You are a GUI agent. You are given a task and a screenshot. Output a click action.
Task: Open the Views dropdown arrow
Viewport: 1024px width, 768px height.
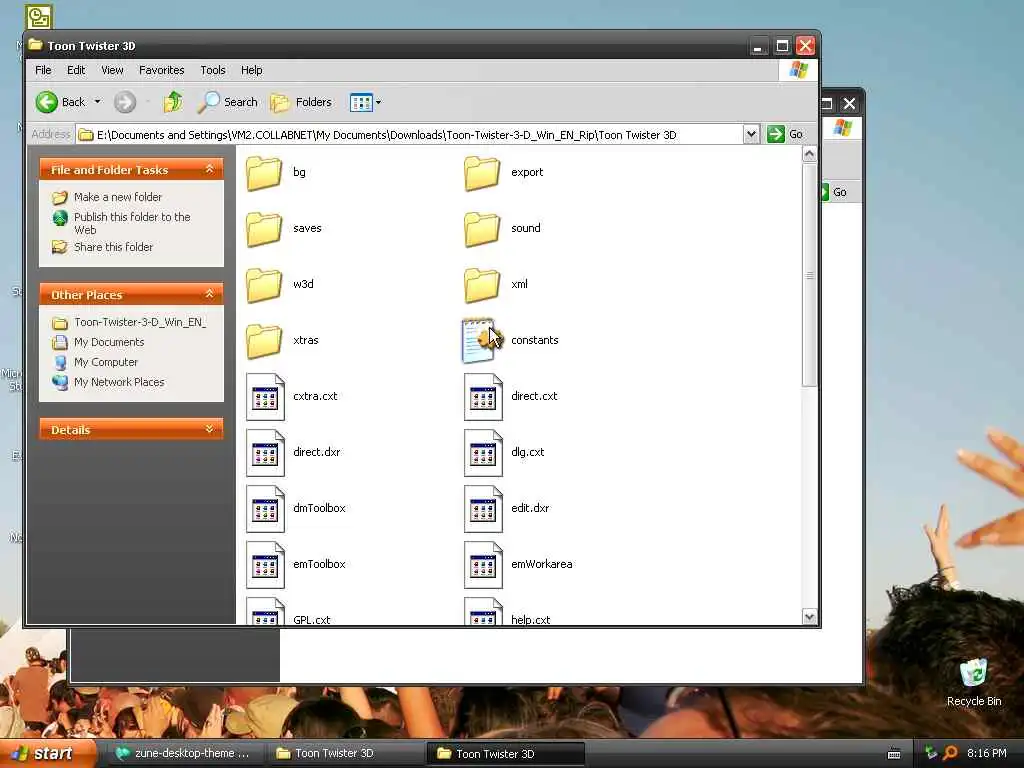click(378, 102)
